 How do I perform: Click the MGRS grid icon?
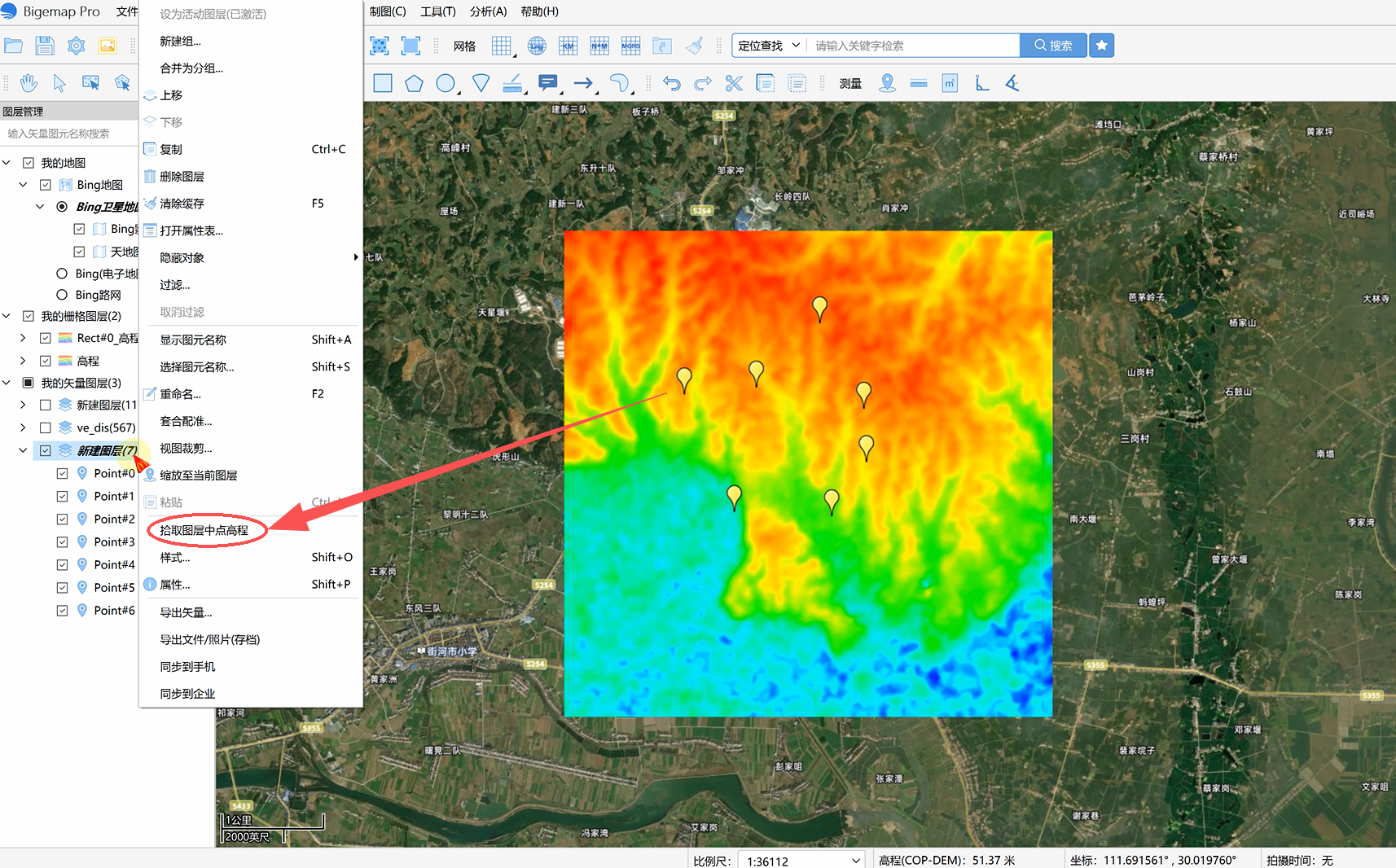pos(631,46)
